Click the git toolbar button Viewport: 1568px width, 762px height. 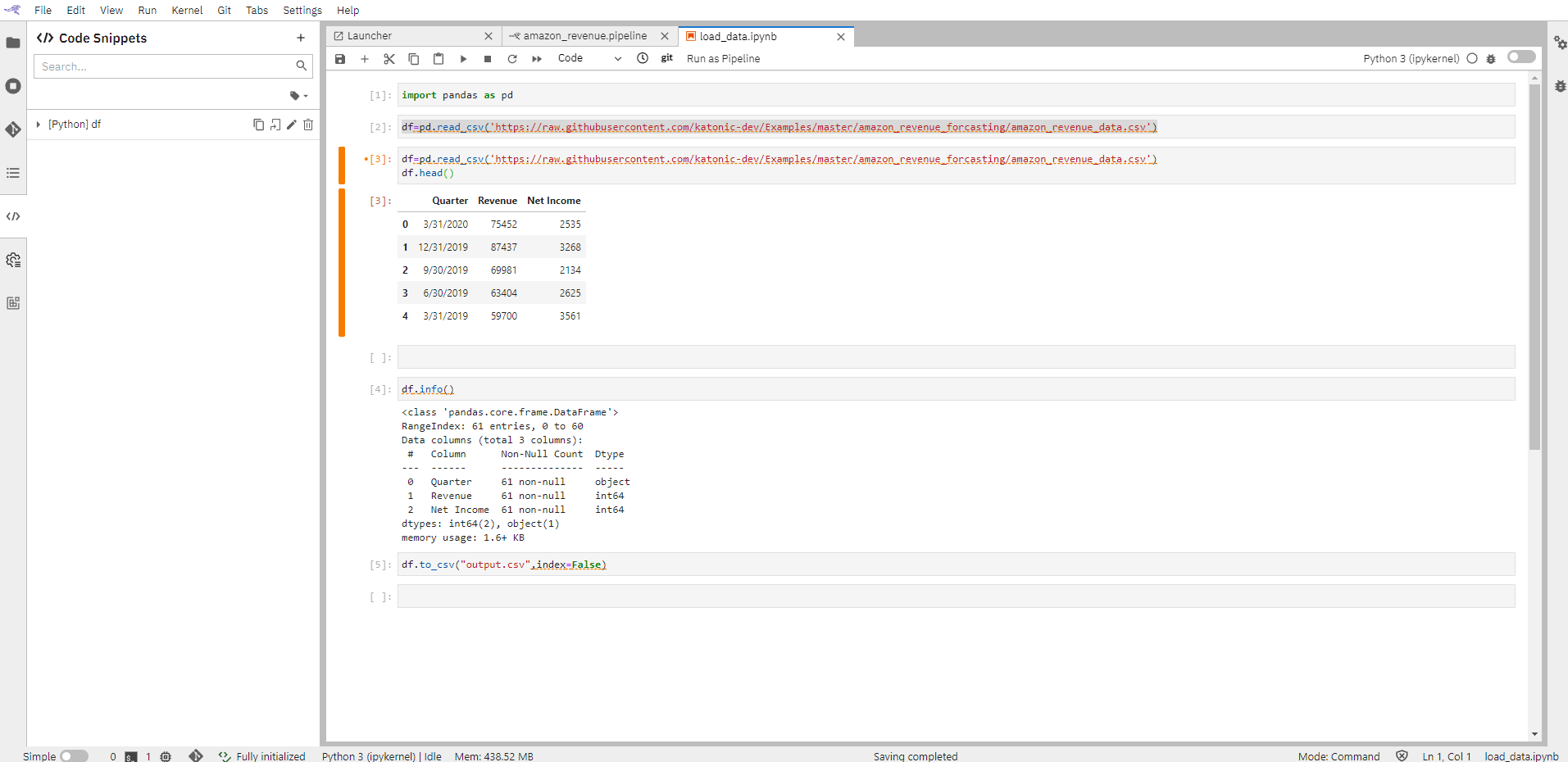pyautogui.click(x=667, y=58)
